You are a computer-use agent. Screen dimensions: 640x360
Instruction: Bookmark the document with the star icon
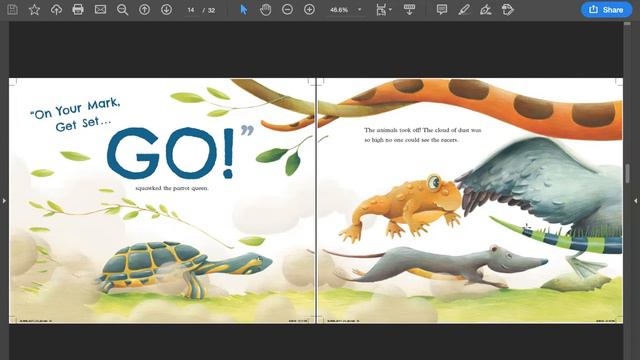click(34, 9)
